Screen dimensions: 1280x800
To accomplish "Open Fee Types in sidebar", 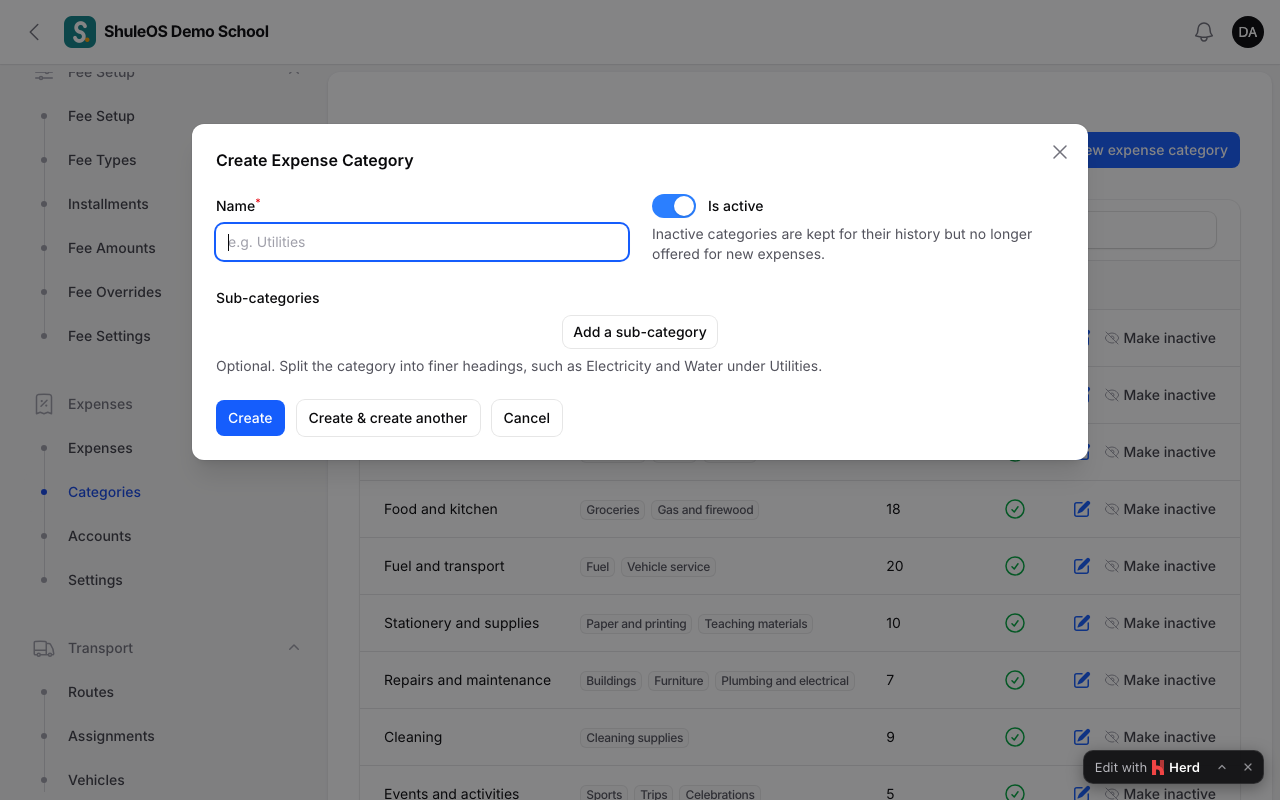I will [x=102, y=160].
